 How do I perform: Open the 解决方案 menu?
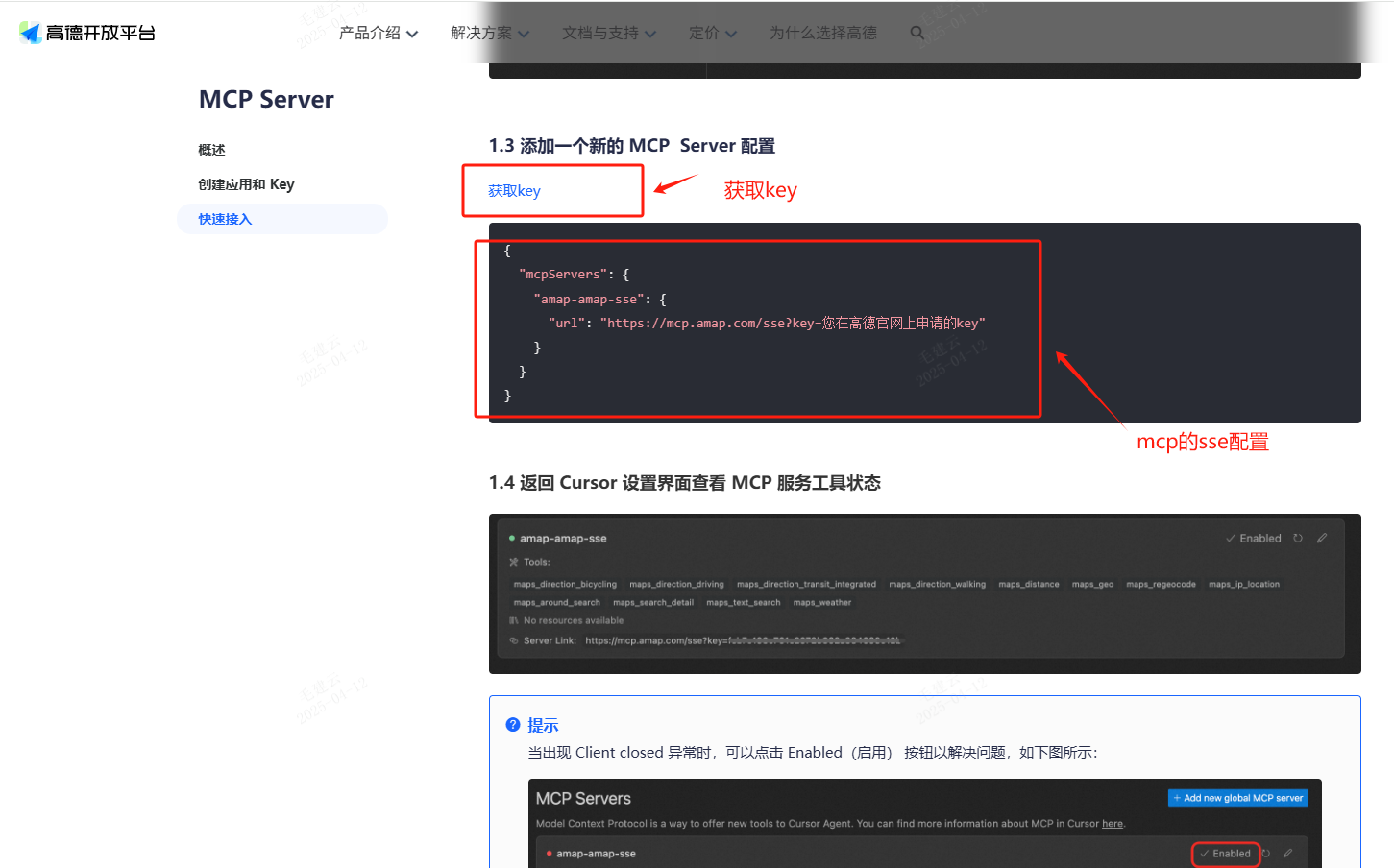click(481, 33)
